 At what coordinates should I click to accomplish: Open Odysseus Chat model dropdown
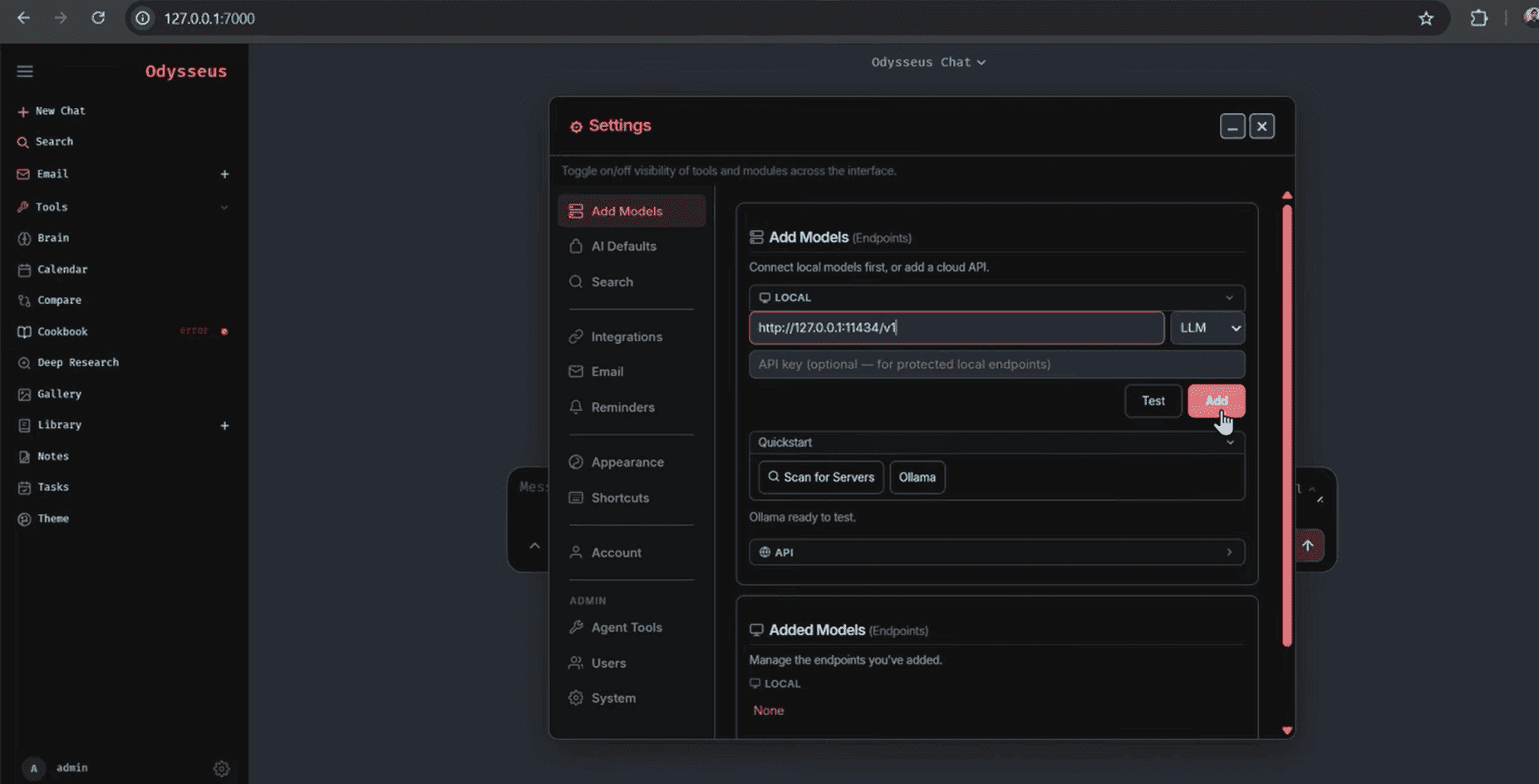pos(928,62)
